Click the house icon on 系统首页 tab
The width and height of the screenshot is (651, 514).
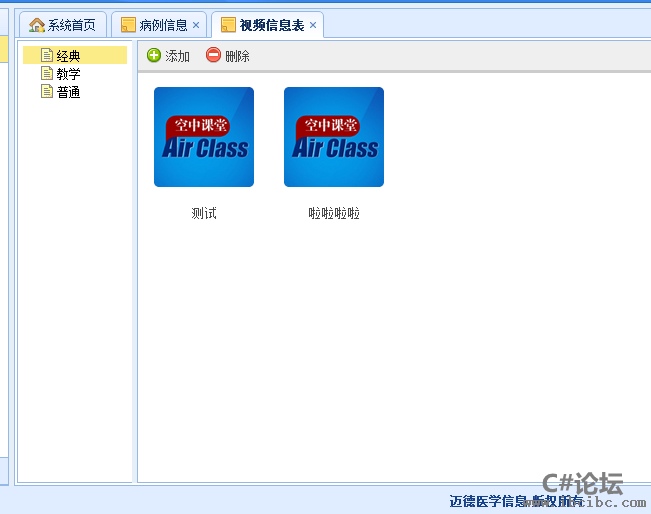click(37, 25)
